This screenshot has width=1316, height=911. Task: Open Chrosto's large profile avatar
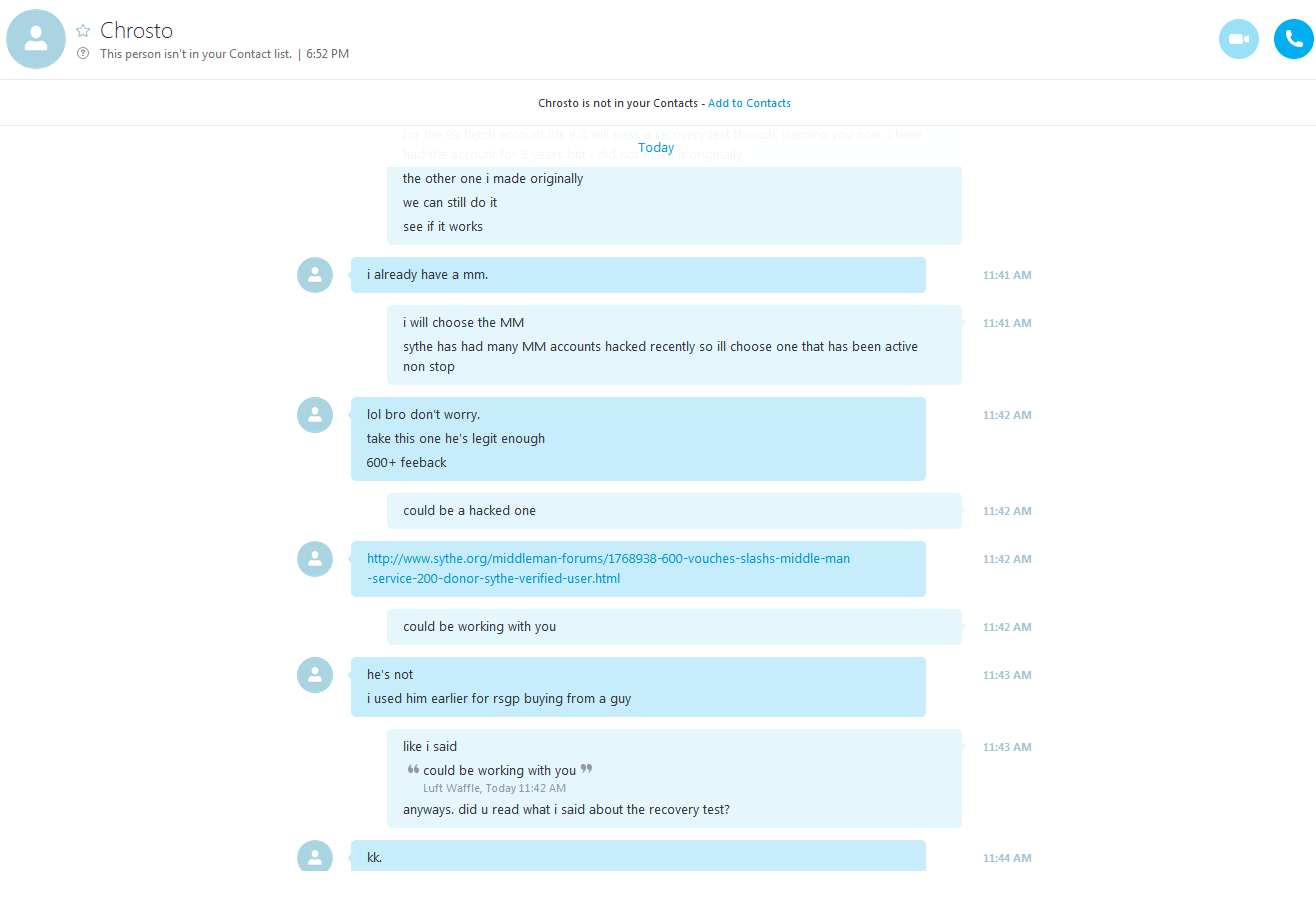click(36, 39)
